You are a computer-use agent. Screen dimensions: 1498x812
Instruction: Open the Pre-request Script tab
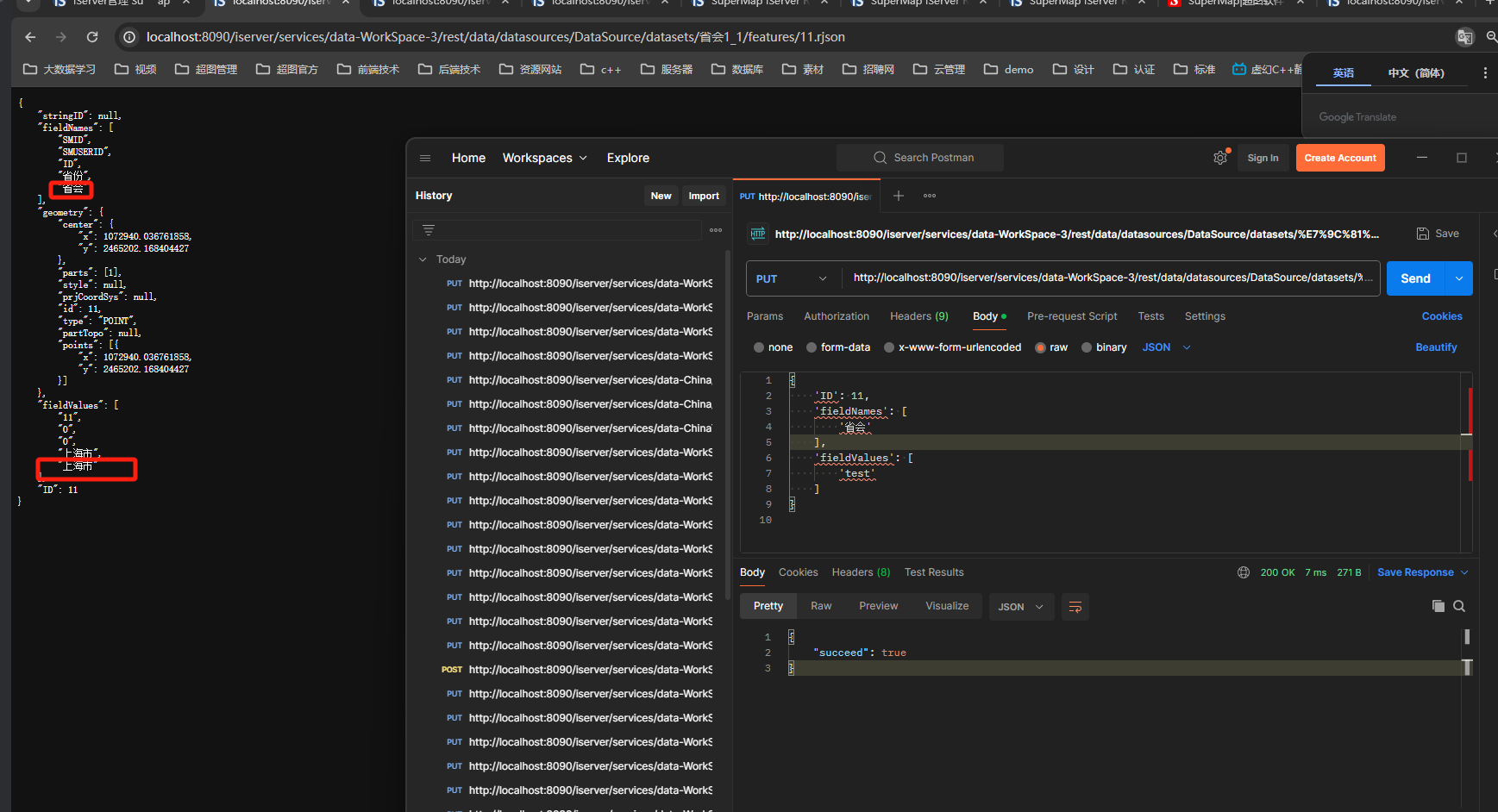[1072, 316]
